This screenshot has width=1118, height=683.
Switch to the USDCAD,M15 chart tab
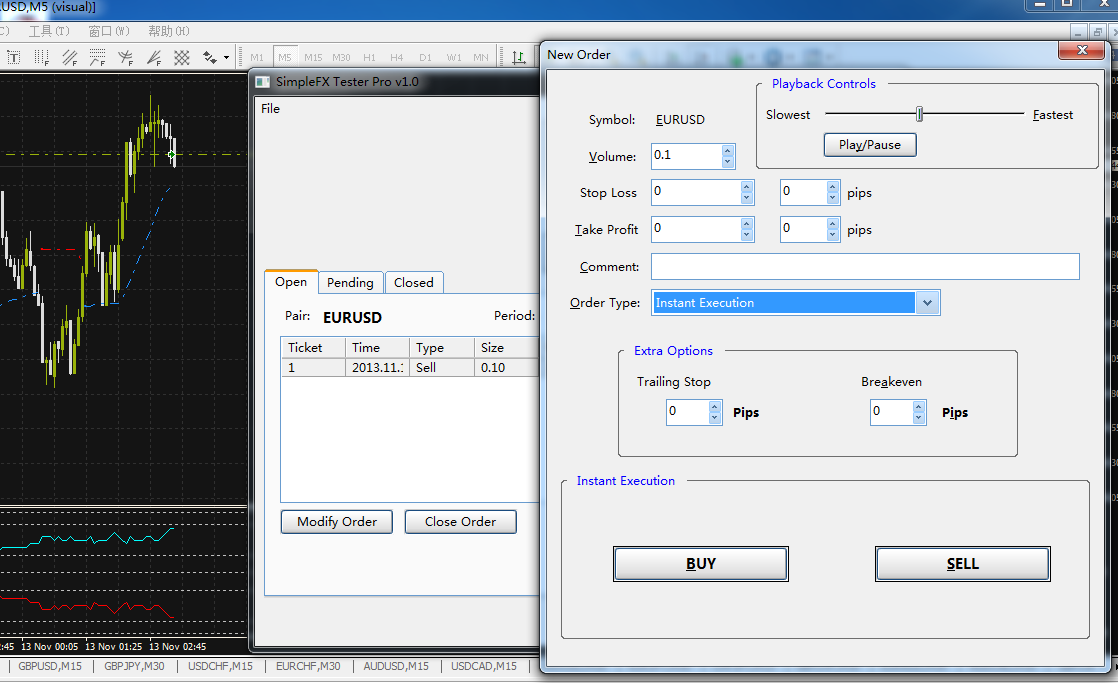pyautogui.click(x=483, y=666)
